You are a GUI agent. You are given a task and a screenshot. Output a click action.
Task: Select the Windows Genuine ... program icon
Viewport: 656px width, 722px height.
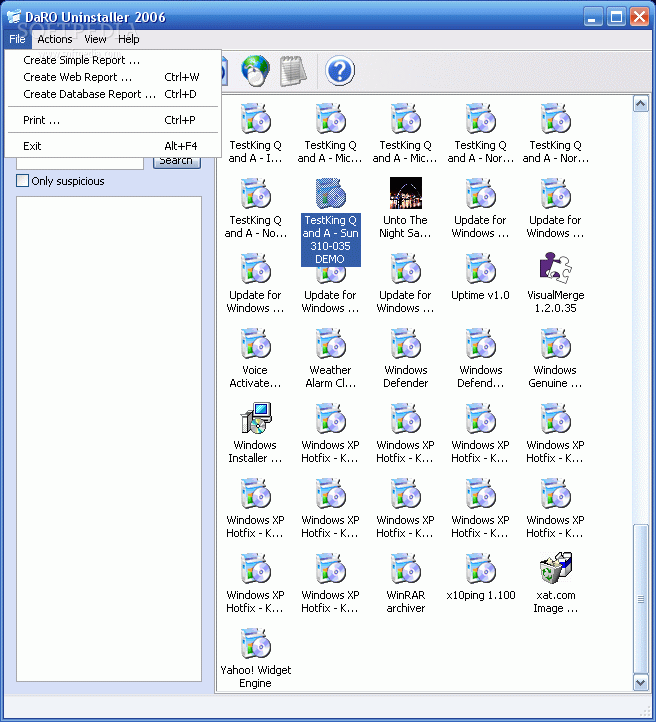(556, 344)
